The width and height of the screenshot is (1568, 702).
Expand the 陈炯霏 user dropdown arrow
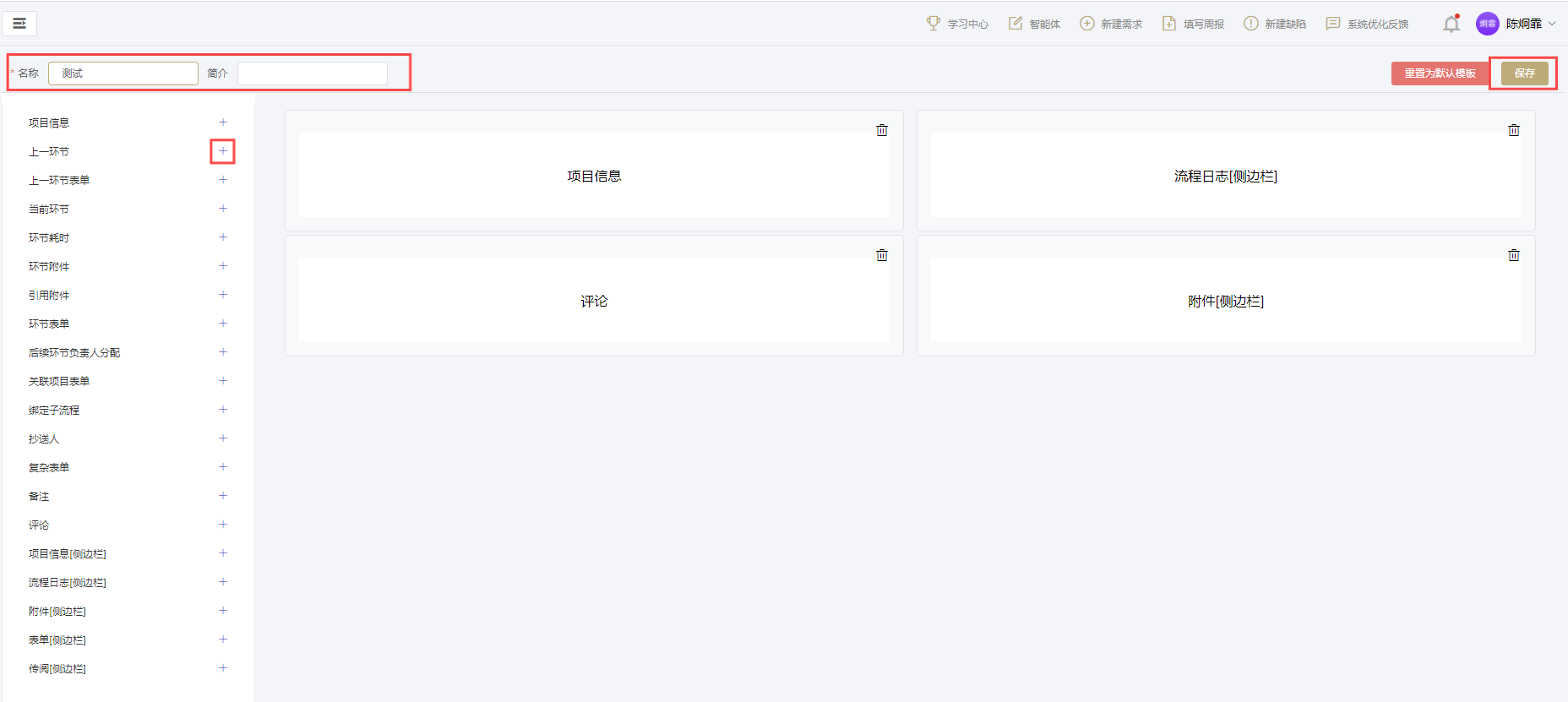(1552, 24)
